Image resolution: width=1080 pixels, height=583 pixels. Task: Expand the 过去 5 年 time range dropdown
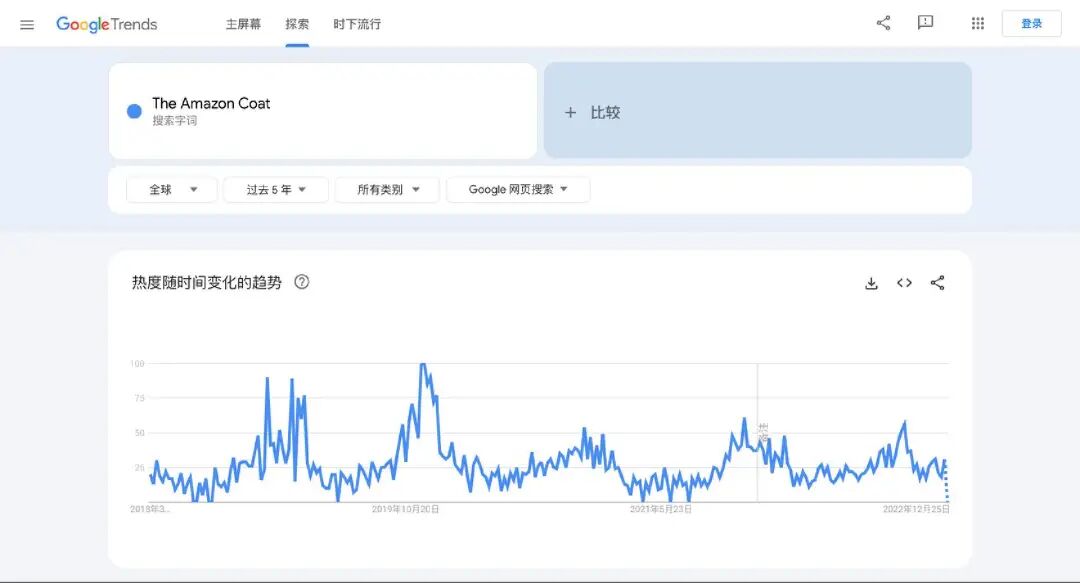275,189
